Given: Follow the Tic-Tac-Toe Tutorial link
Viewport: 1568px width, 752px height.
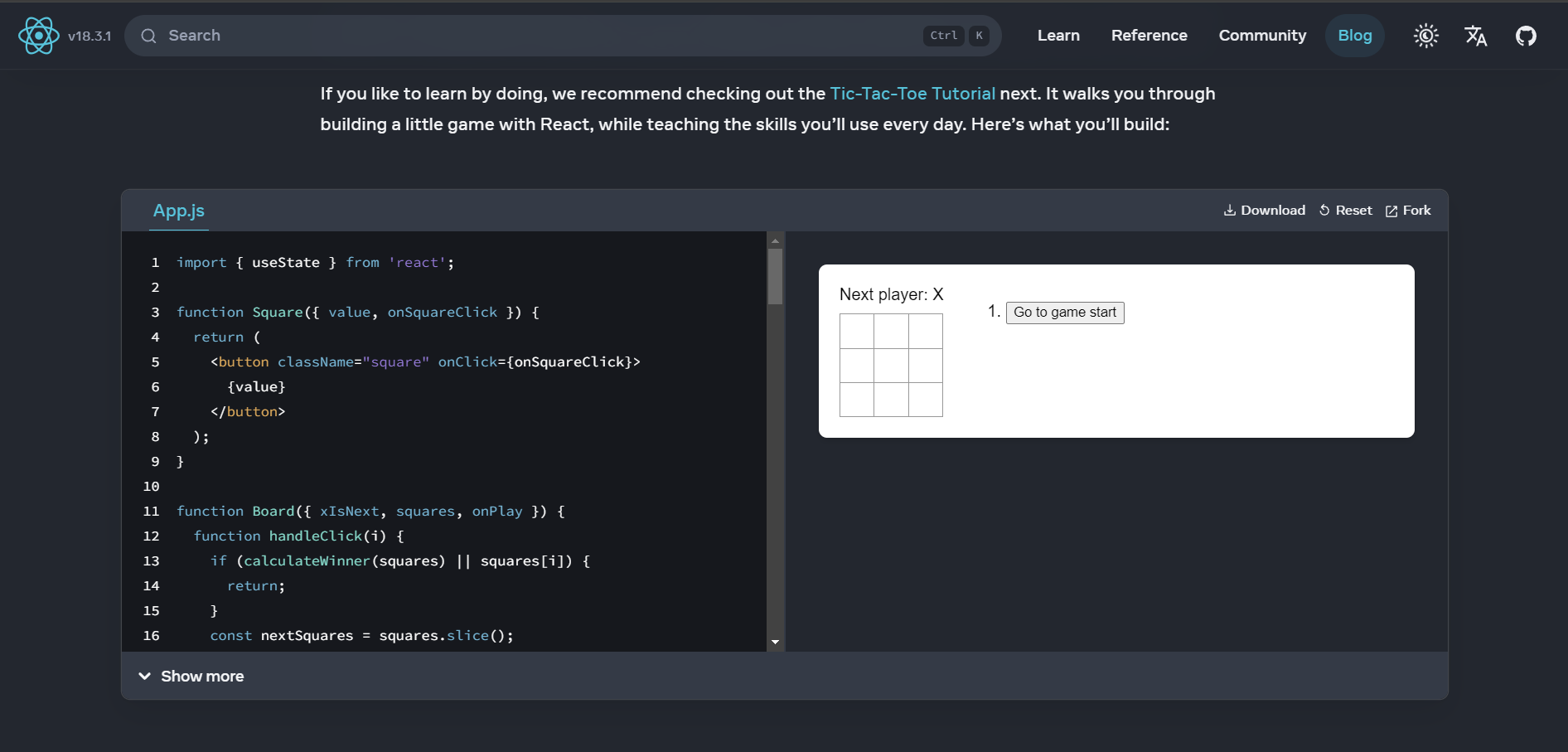Looking at the screenshot, I should pyautogui.click(x=912, y=94).
